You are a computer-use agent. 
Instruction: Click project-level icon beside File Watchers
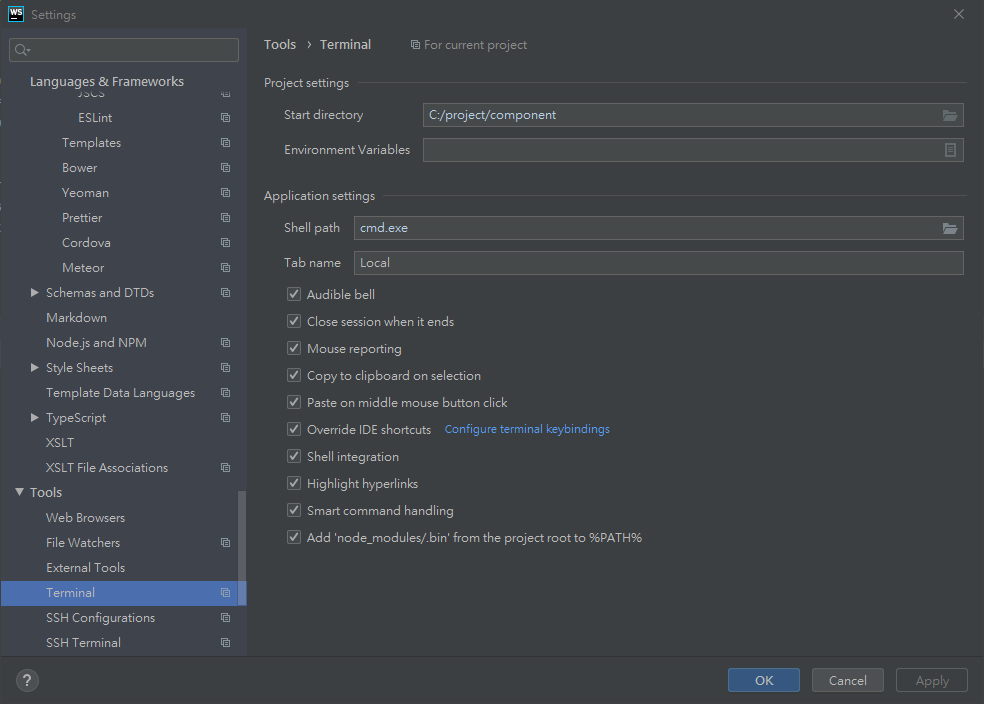(x=225, y=543)
